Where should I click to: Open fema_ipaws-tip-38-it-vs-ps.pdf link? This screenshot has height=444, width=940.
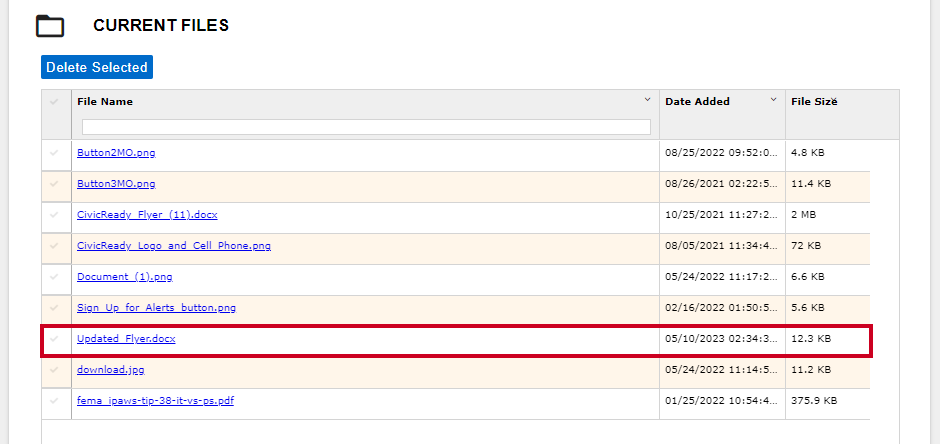point(155,401)
